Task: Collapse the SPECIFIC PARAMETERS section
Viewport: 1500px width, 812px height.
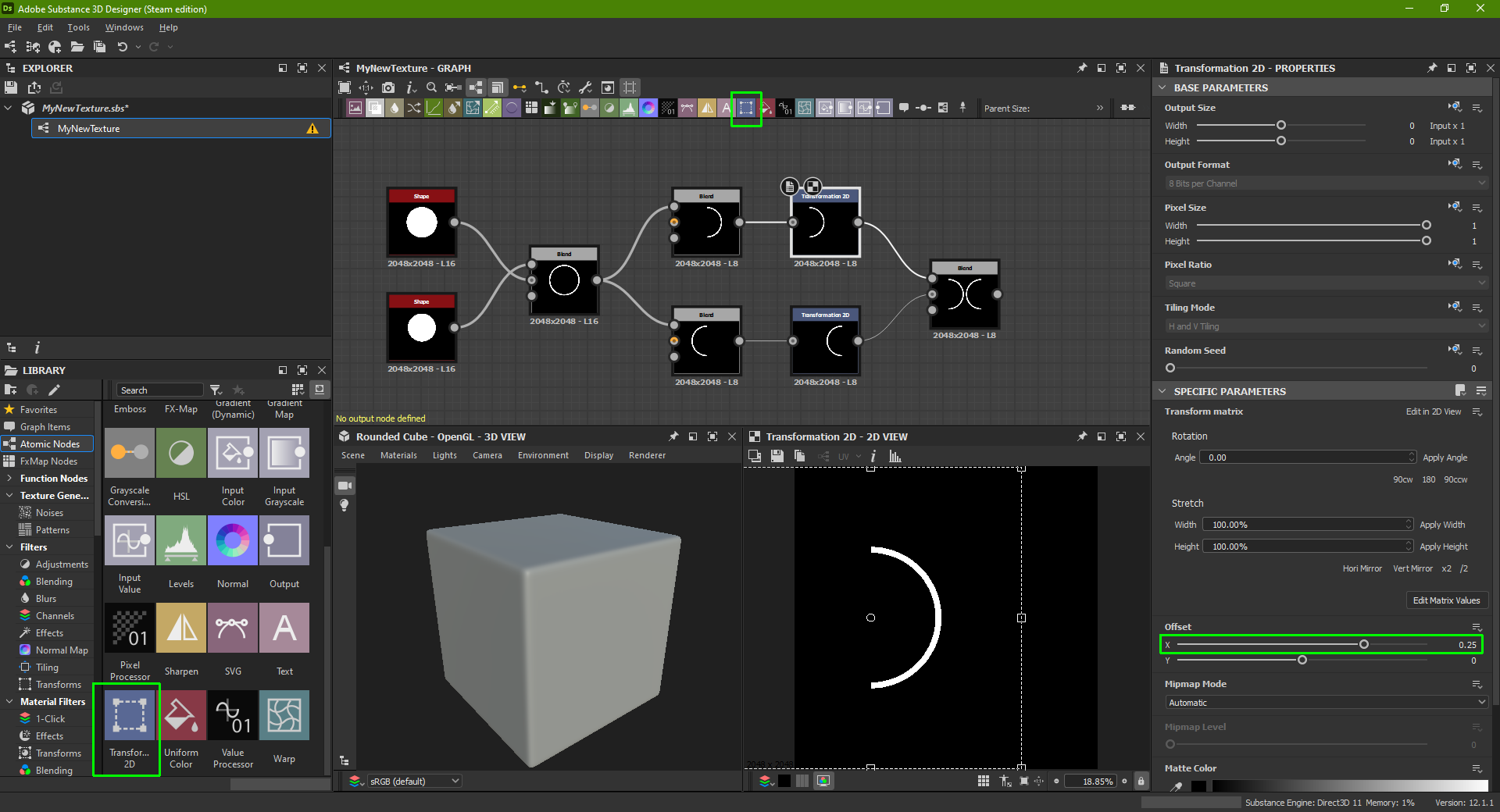Action: [1162, 391]
